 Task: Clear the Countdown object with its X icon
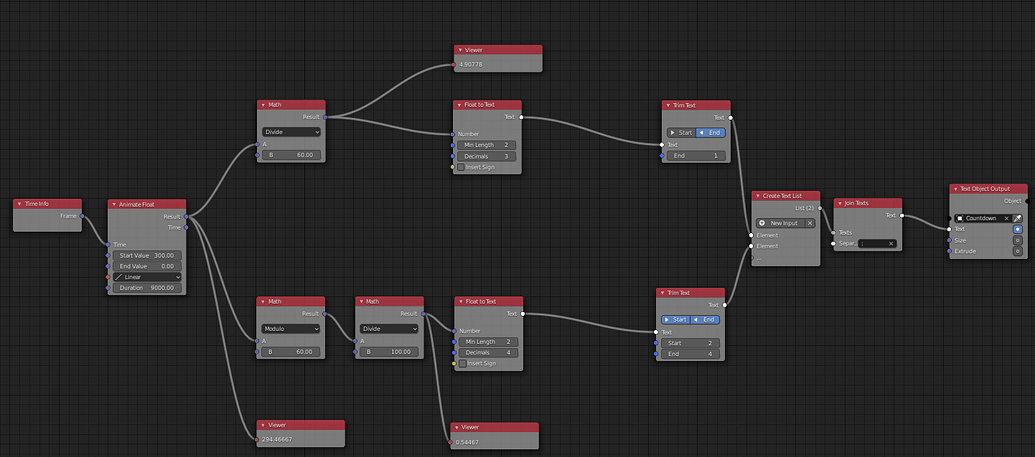pyautogui.click(x=1007, y=218)
